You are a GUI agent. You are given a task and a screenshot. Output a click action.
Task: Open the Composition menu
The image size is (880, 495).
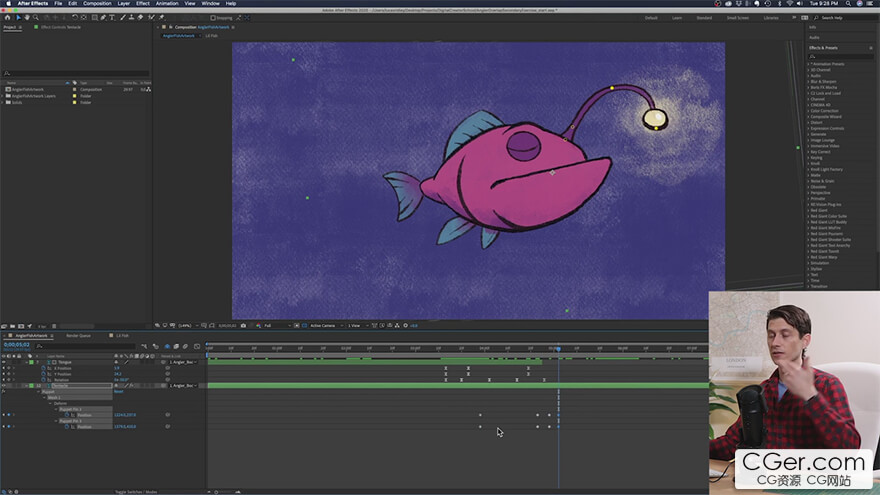point(97,3)
